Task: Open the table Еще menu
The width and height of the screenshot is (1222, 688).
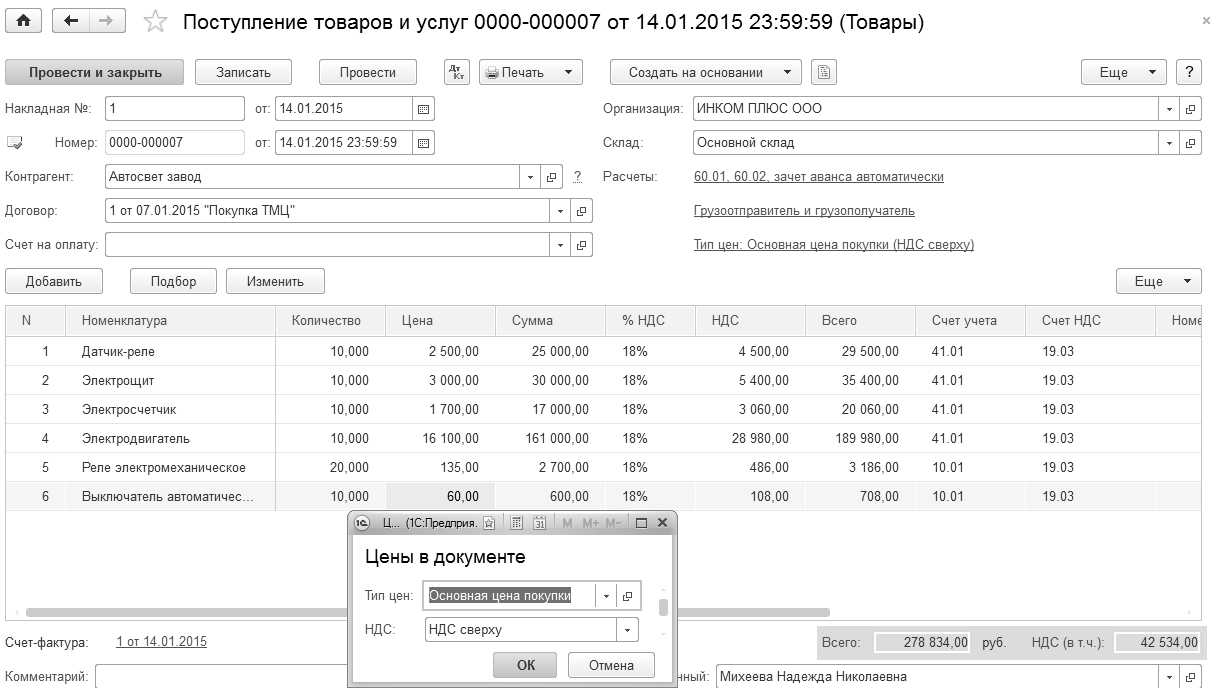Action: coord(1159,281)
